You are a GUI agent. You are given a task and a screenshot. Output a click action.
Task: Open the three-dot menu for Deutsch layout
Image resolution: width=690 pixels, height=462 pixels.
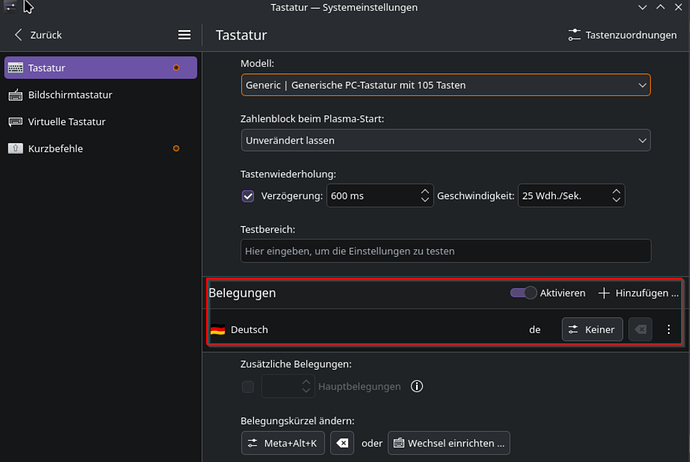coord(668,330)
